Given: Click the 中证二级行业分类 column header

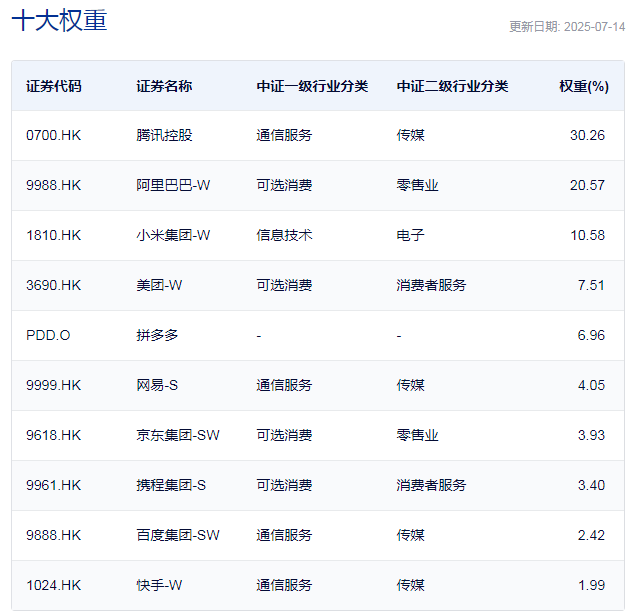Looking at the screenshot, I should pyautogui.click(x=452, y=86).
